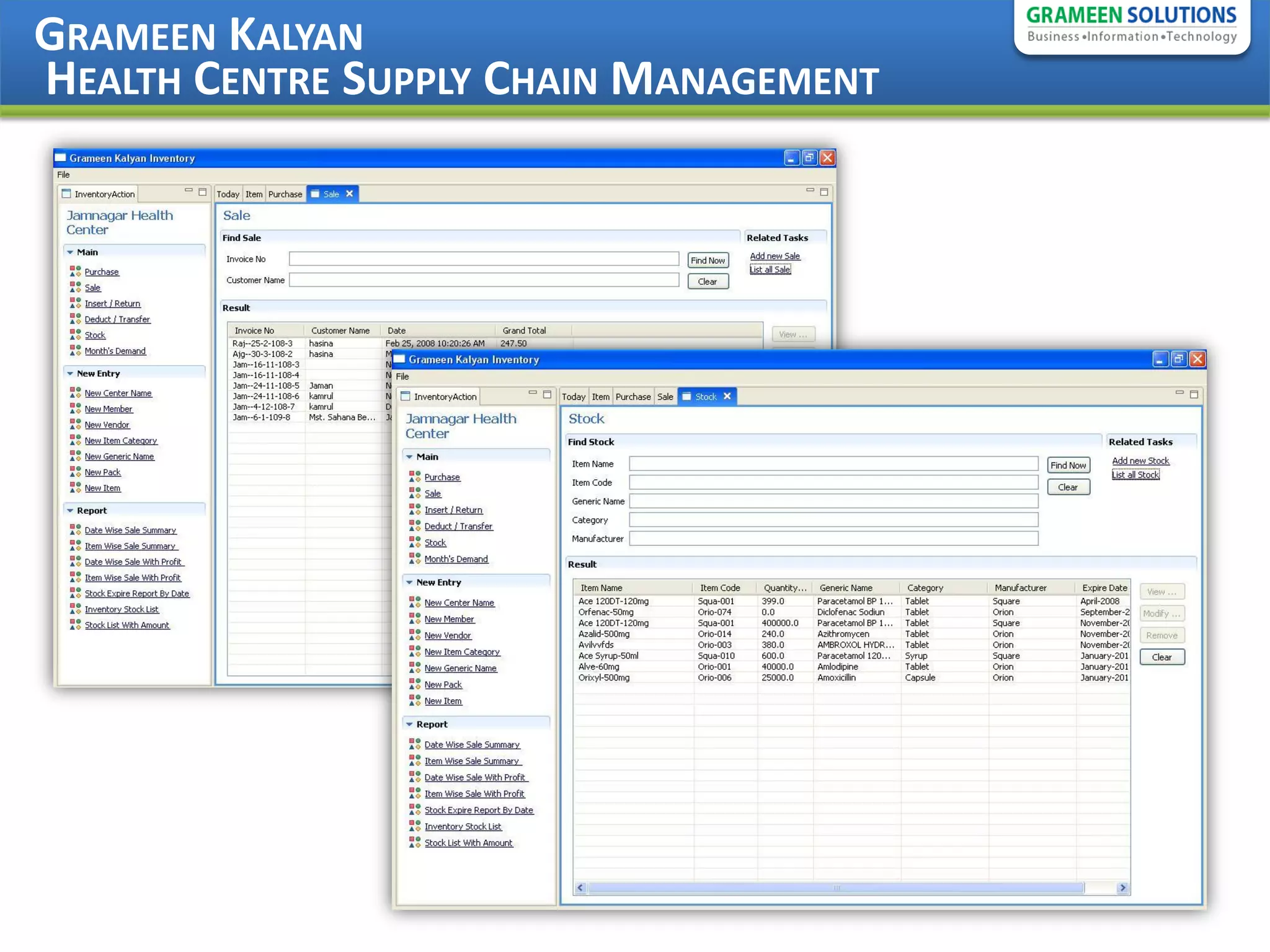
Task: Click the icon beside Date Wise Sale With Profit in the Sale window
Action: point(75,561)
